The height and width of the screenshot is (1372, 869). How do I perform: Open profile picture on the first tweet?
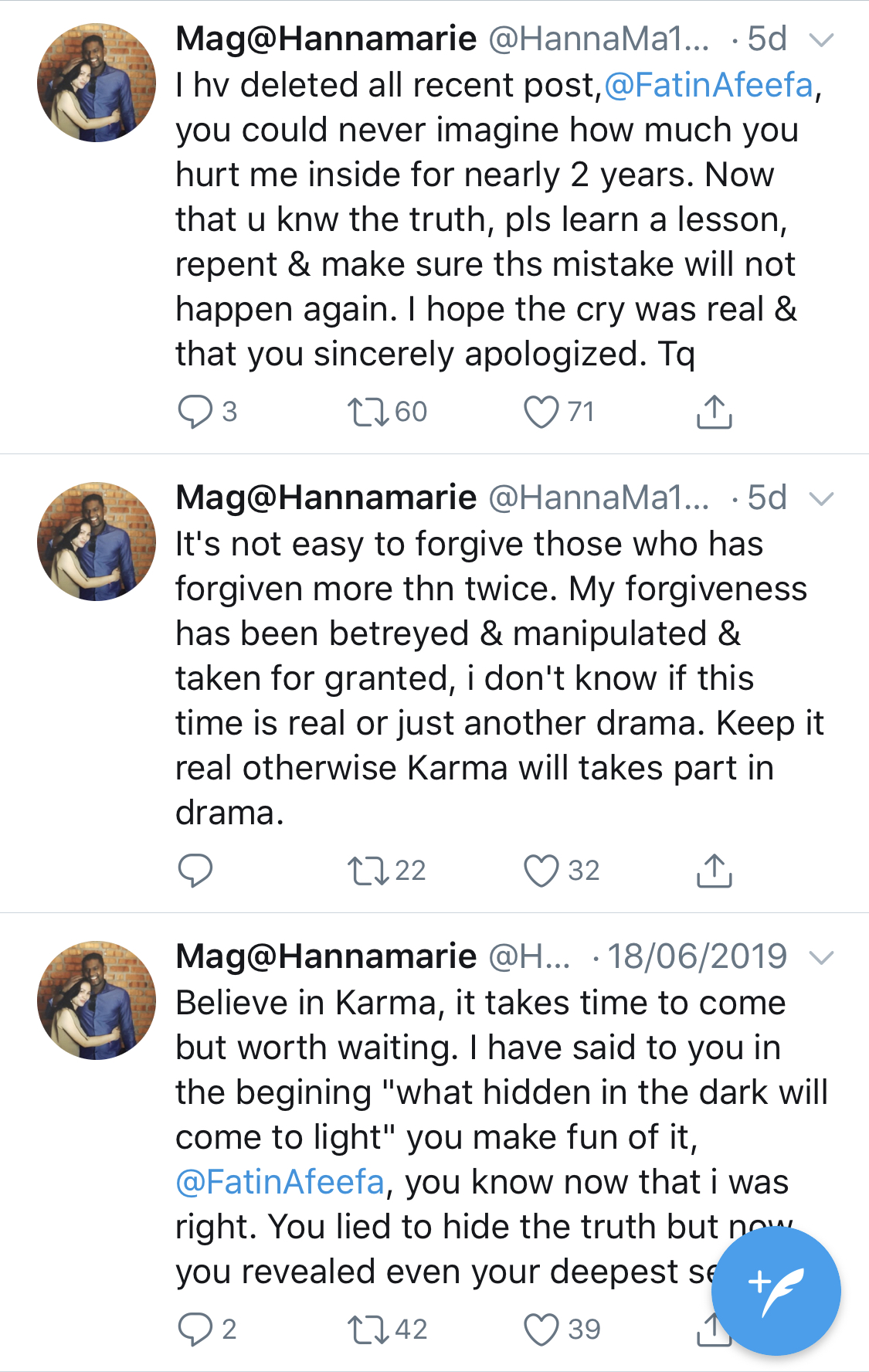(x=97, y=83)
